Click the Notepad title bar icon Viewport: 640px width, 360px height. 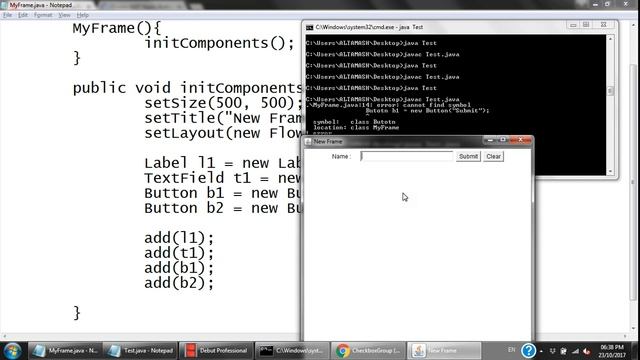pos(4,5)
